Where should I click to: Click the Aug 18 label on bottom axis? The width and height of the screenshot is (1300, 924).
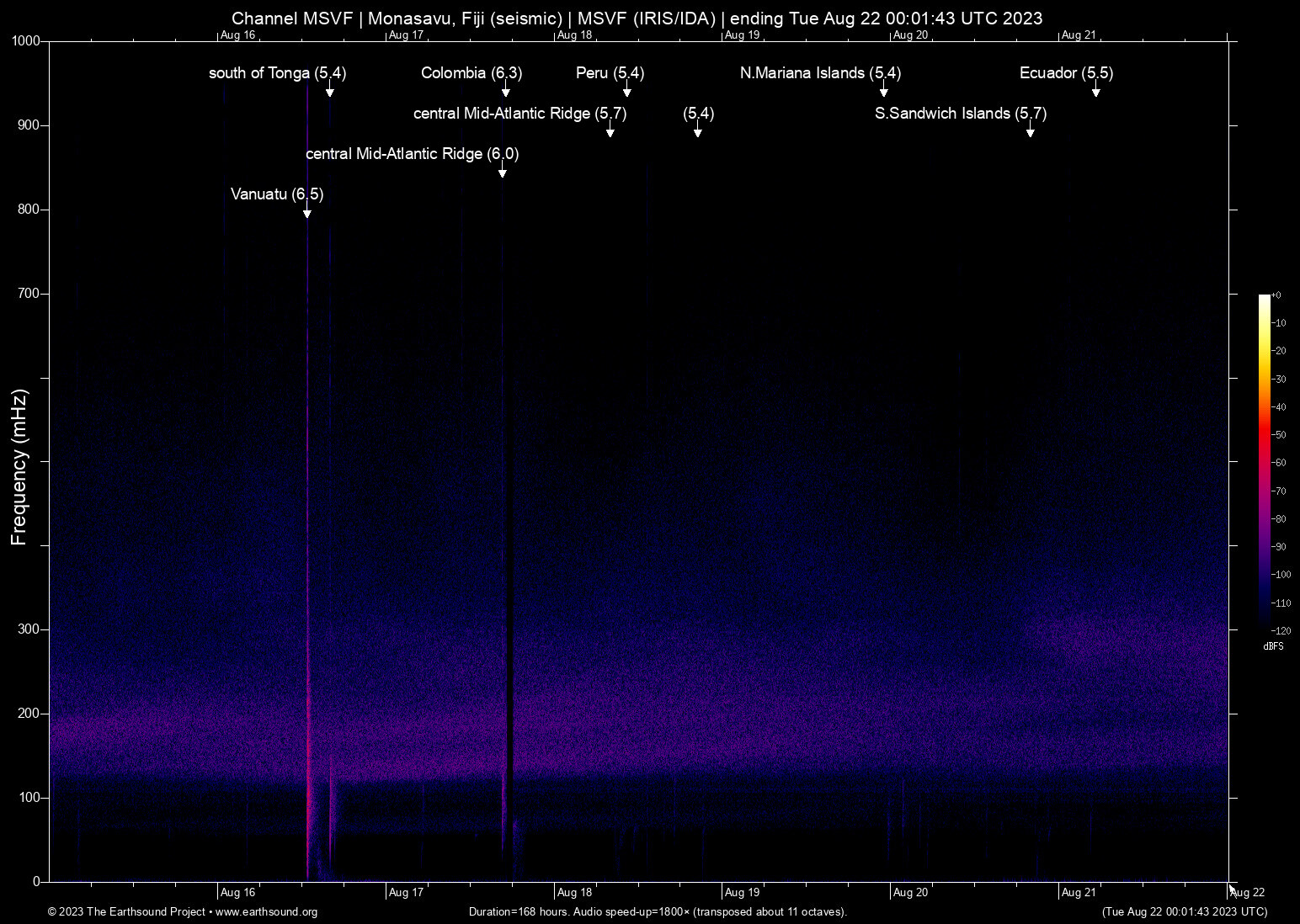[574, 893]
